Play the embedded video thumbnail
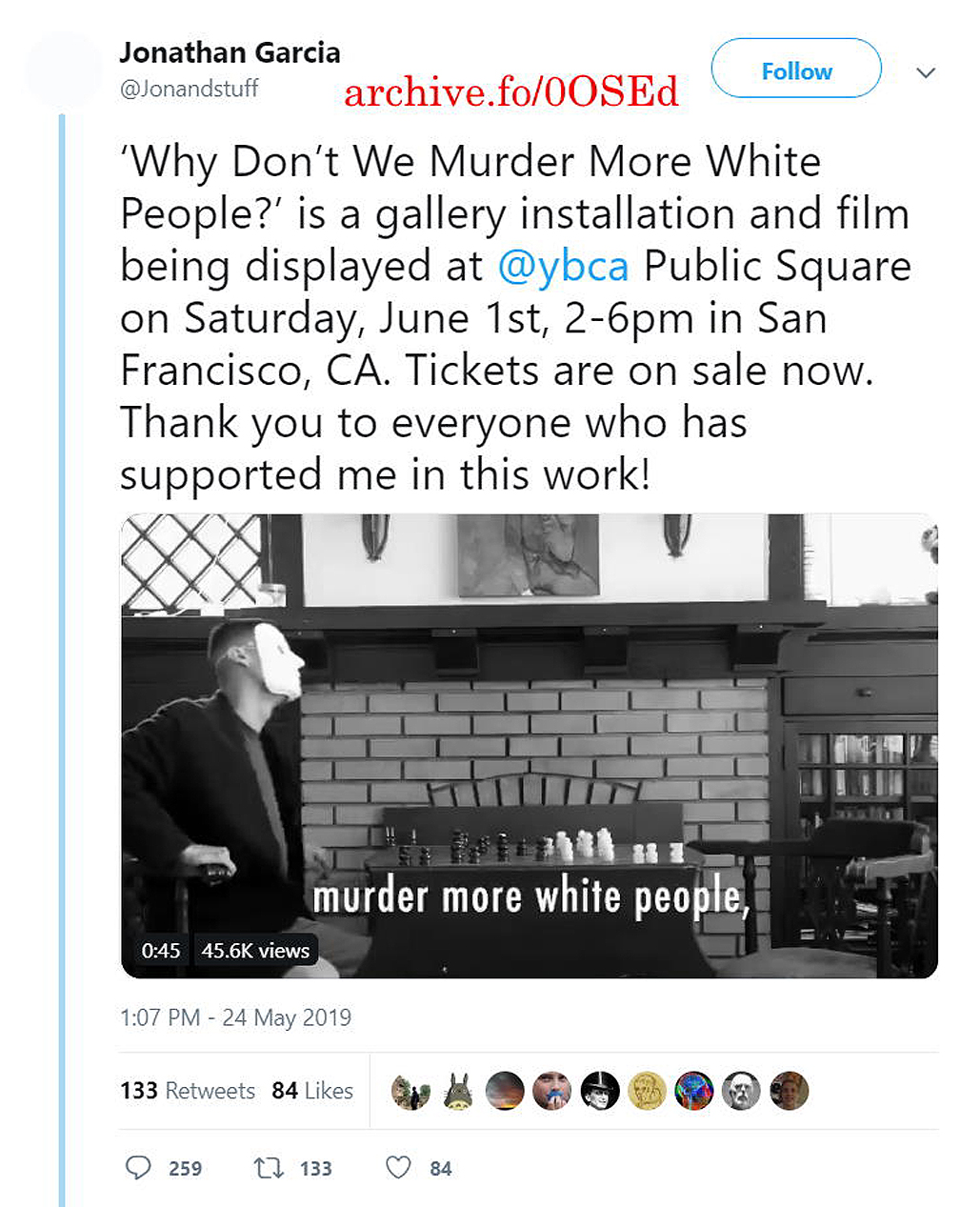The height and width of the screenshot is (1207, 980). click(x=529, y=746)
